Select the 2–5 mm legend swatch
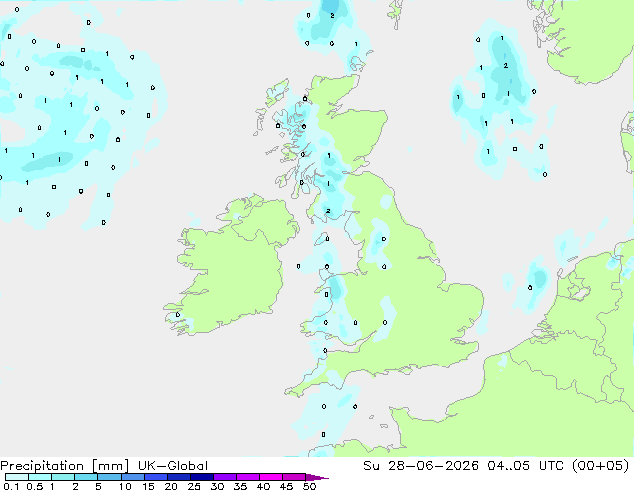The height and width of the screenshot is (490, 634). pyautogui.click(x=86, y=477)
